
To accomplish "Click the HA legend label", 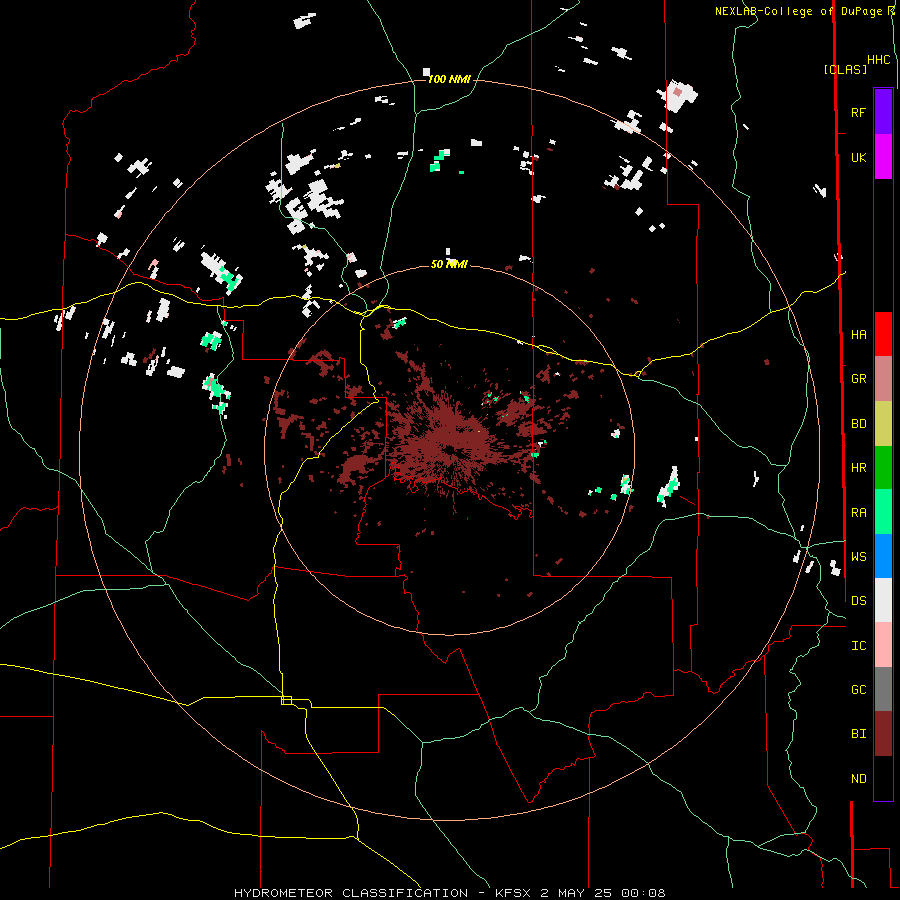I will [858, 335].
